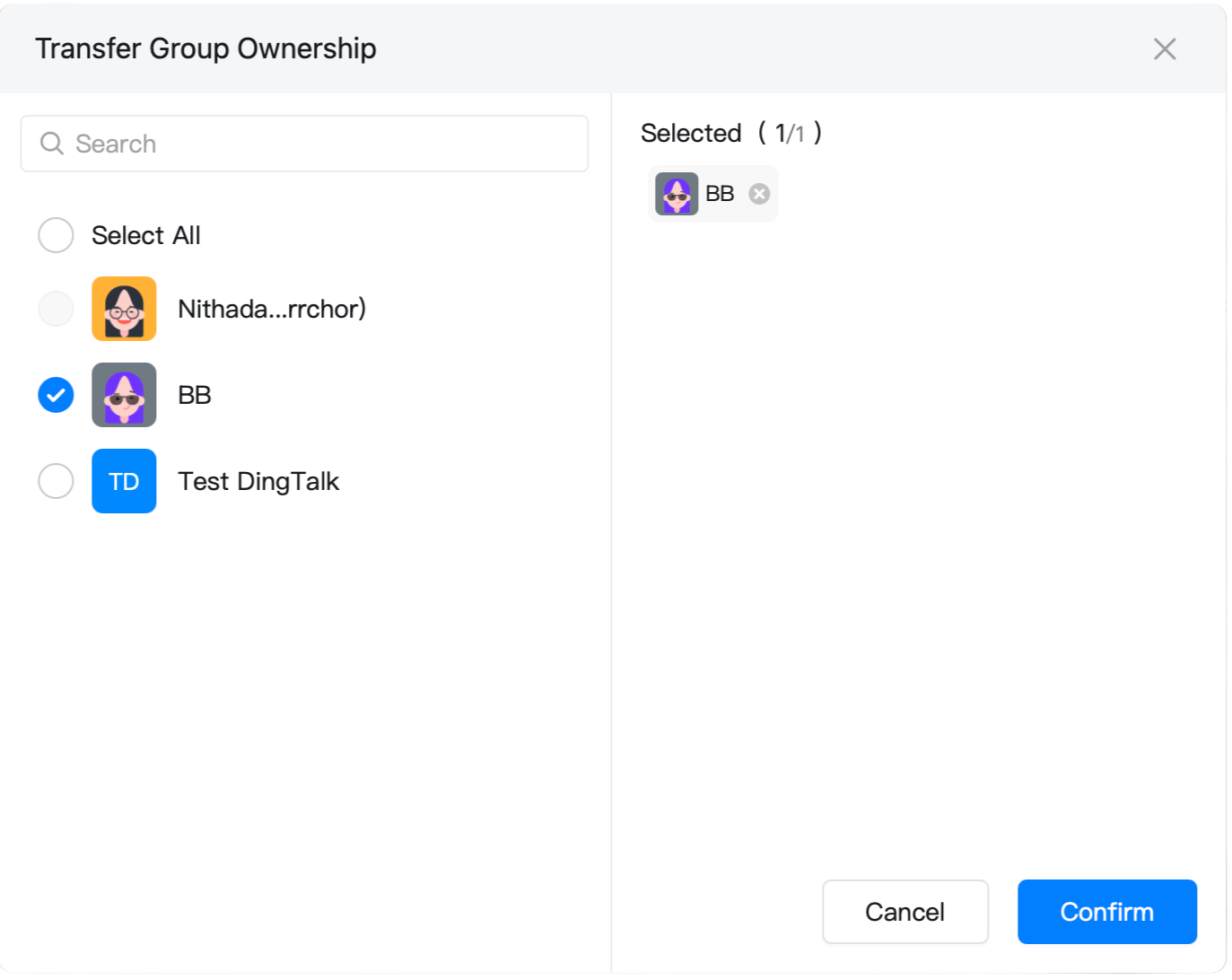The width and height of the screenshot is (1232, 980).
Task: Click Nithada's orange avatar picture
Action: tap(124, 309)
